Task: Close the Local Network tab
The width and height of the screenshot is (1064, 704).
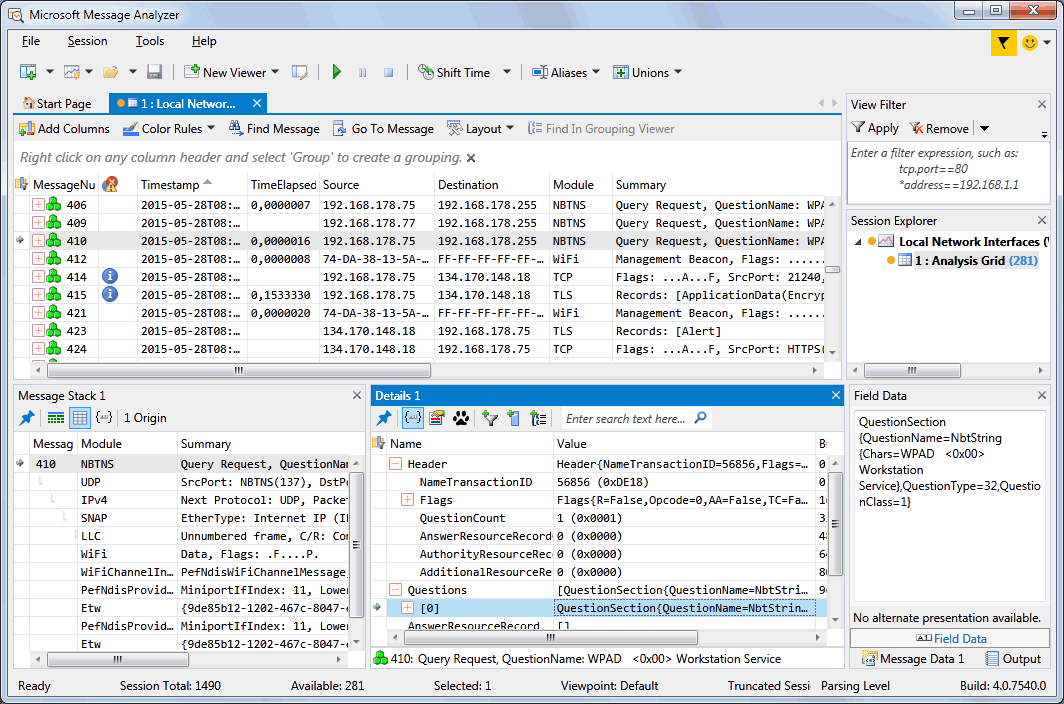Action: tap(256, 103)
